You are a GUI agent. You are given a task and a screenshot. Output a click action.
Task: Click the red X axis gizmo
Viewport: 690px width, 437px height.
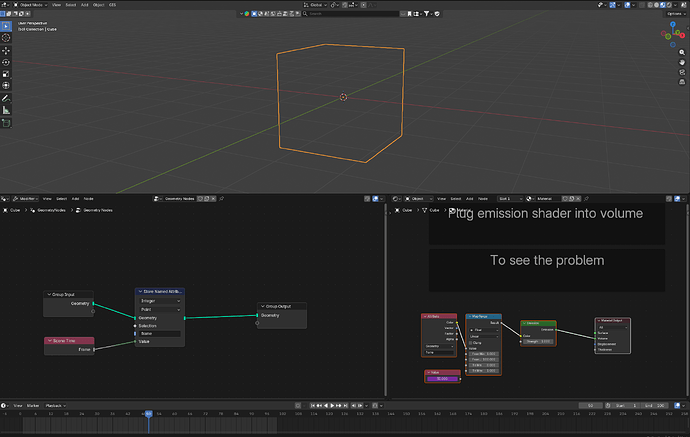pos(684,33)
